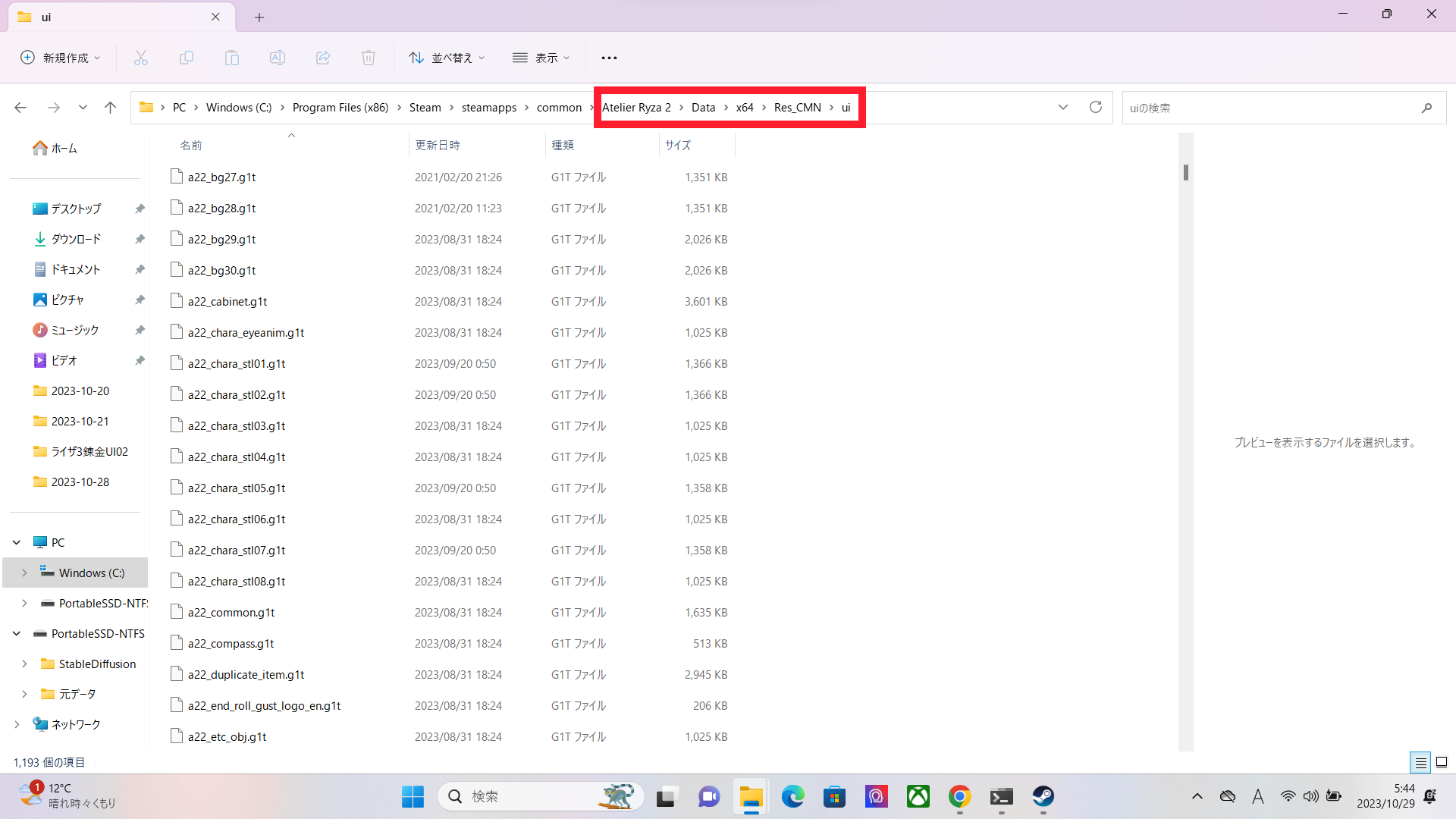Open Windows Start menu
The height and width of the screenshot is (819, 1456).
(413, 796)
